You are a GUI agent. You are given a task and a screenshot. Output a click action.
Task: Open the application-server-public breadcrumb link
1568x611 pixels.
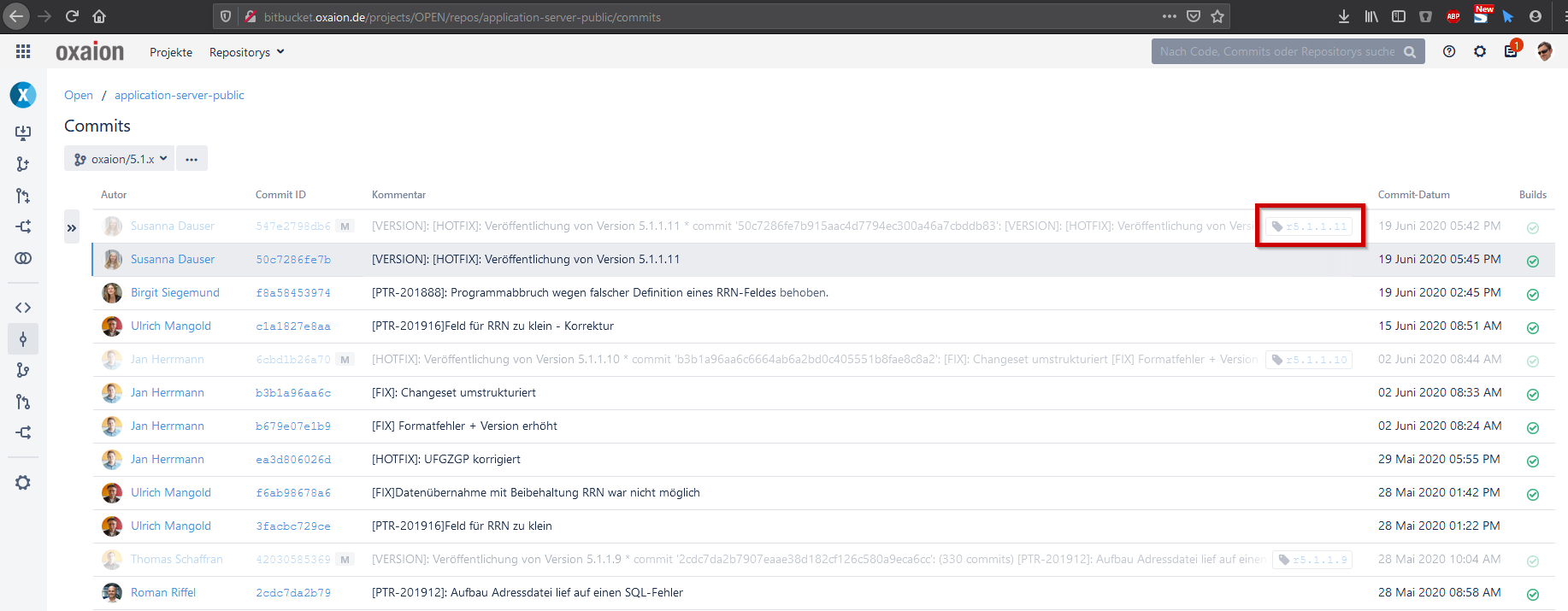click(180, 95)
